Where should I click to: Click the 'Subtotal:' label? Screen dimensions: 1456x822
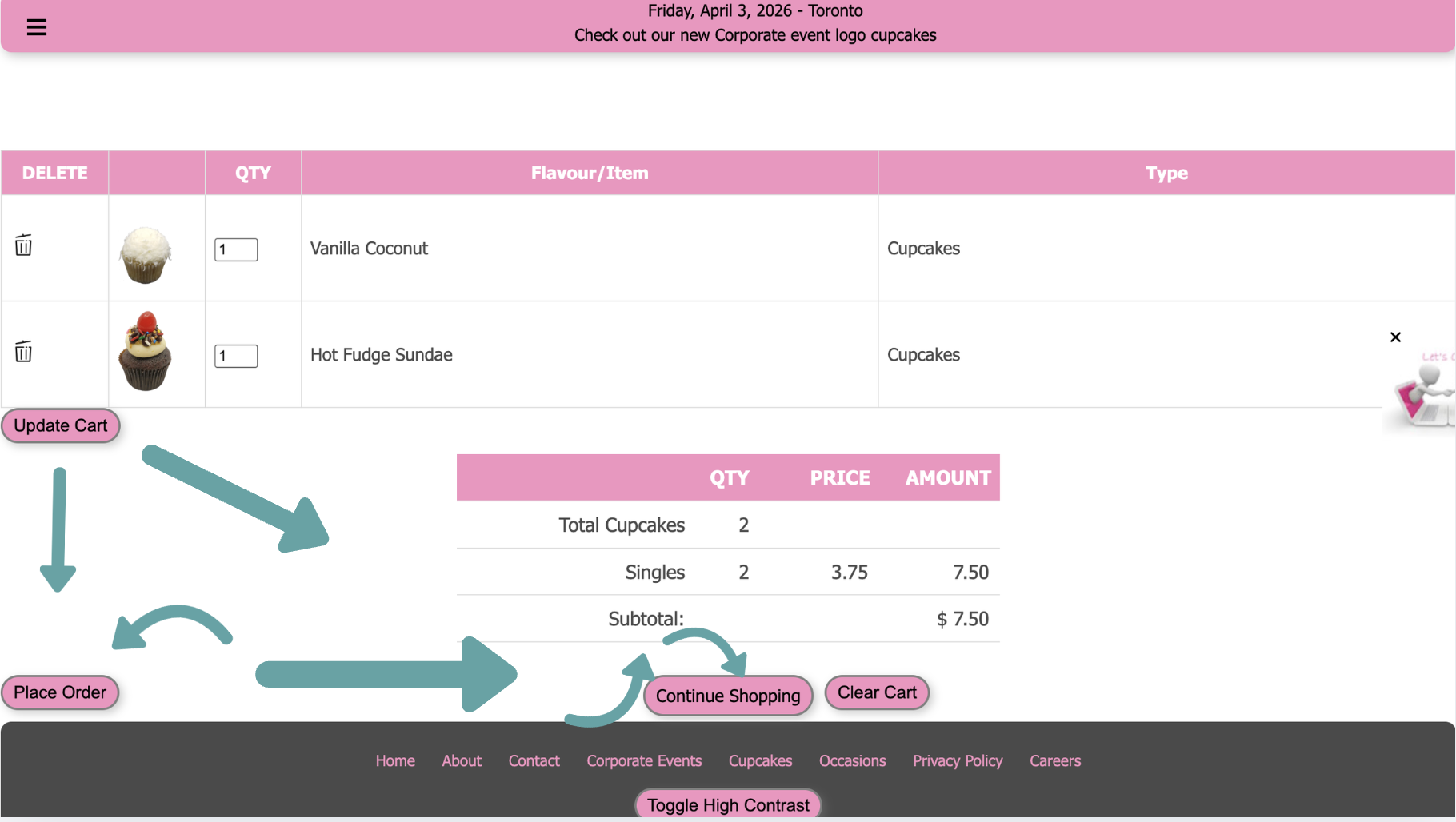point(646,619)
